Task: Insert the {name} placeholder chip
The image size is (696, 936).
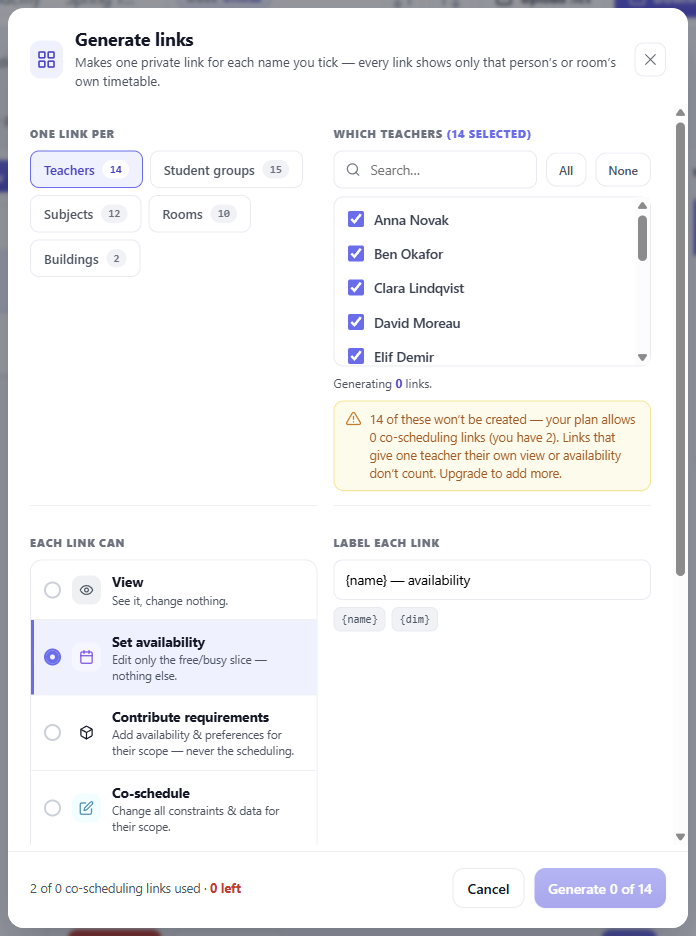Action: click(x=359, y=619)
